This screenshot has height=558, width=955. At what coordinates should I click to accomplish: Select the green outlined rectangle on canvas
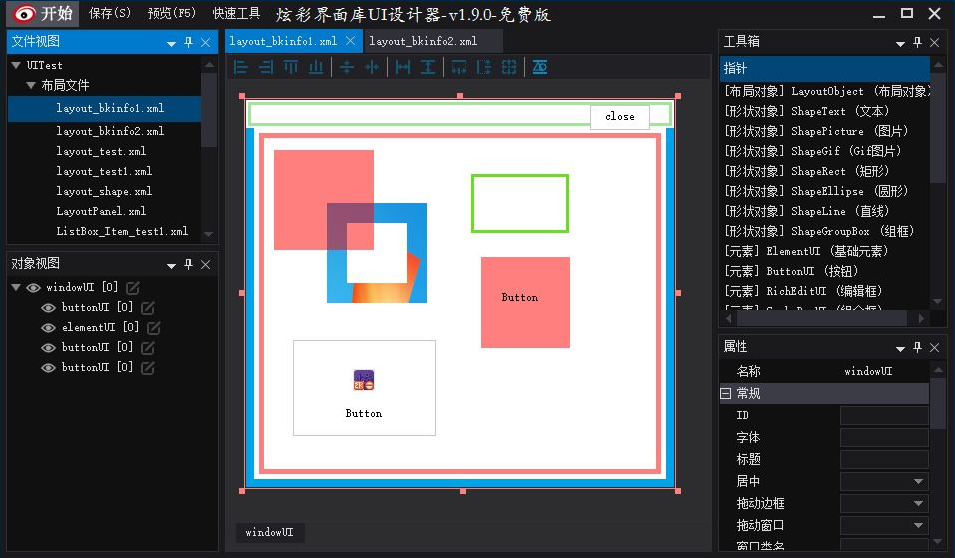coord(520,203)
